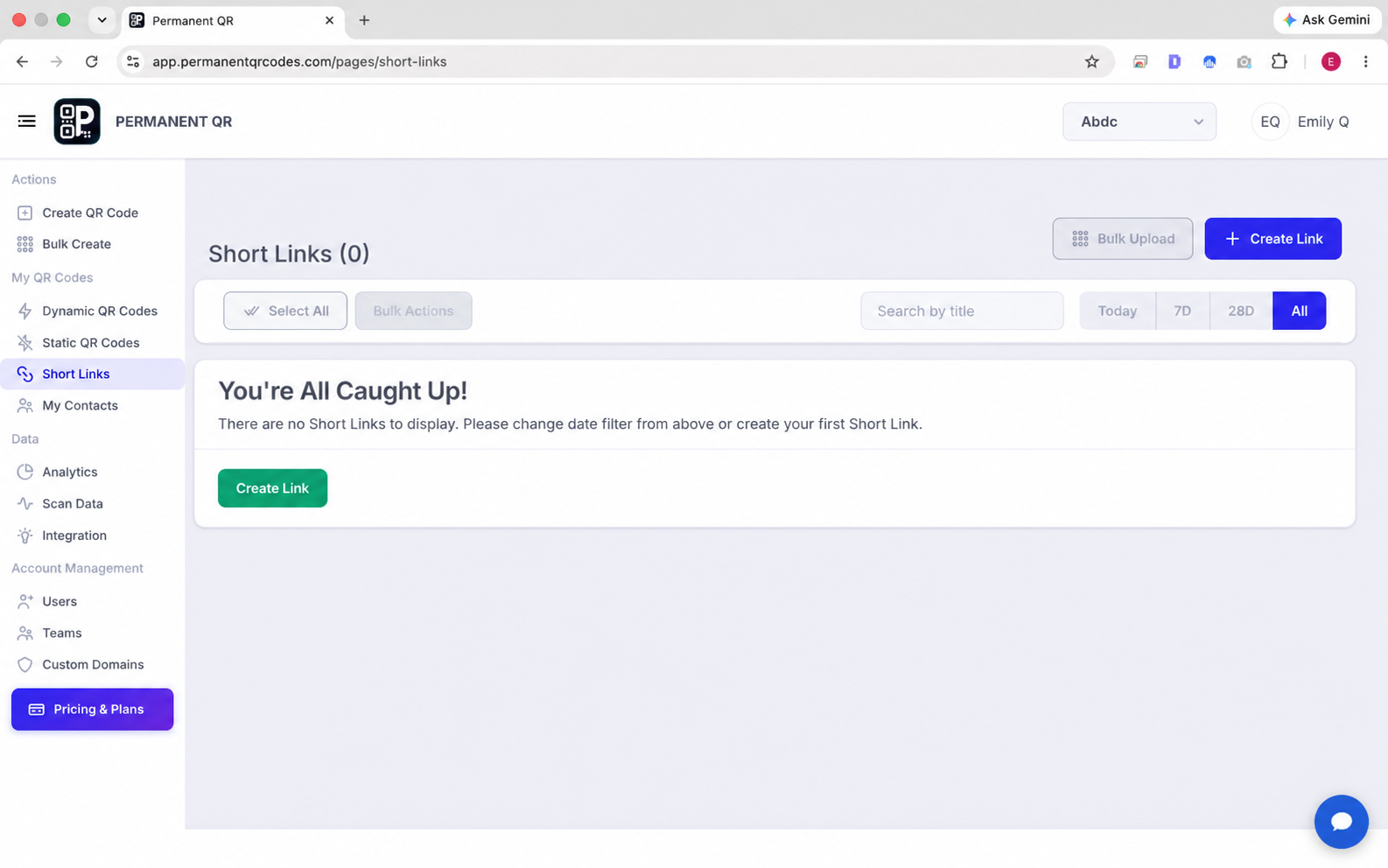Open Chrome profile E avatar
Viewport: 1388px width, 868px height.
(x=1330, y=61)
